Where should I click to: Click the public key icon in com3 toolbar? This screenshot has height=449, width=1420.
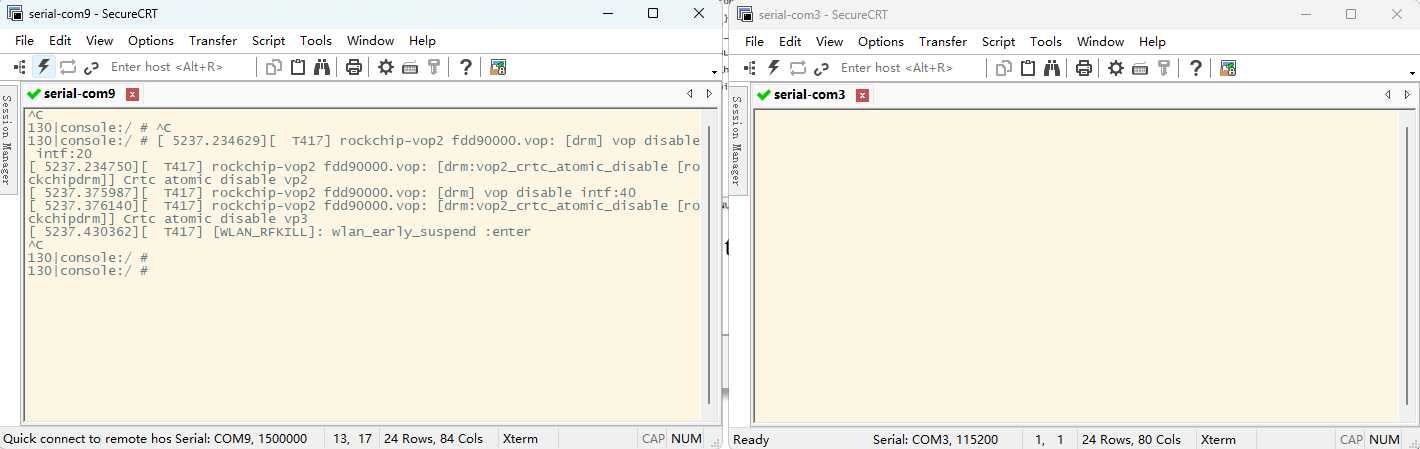[x=1164, y=67]
